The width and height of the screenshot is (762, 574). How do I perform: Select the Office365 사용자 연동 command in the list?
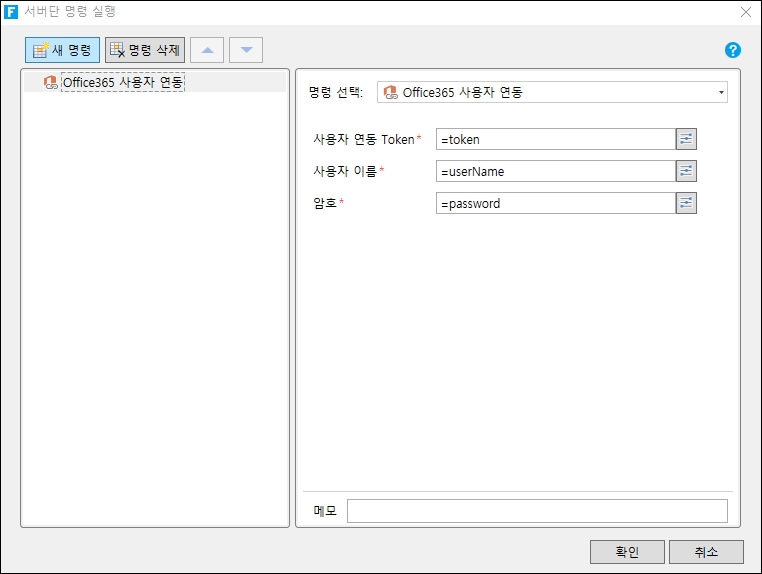coord(122,83)
